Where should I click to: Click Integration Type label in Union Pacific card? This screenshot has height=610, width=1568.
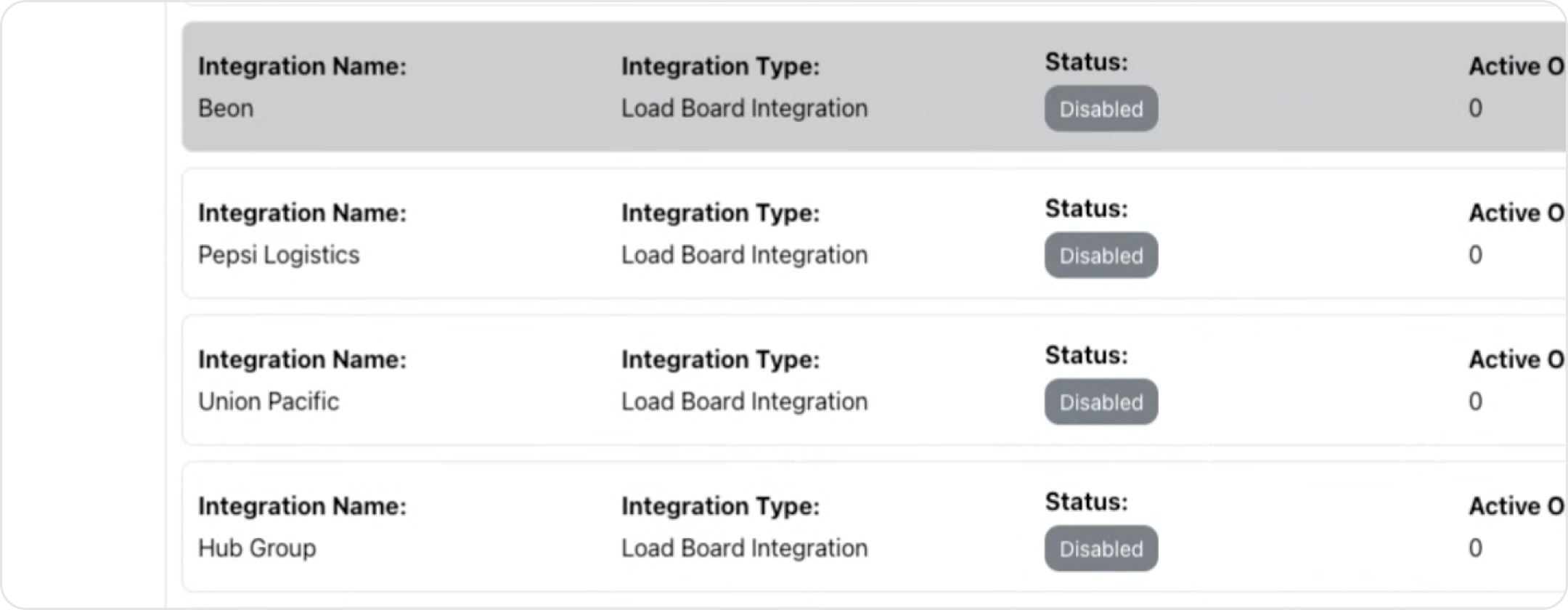[x=720, y=359]
